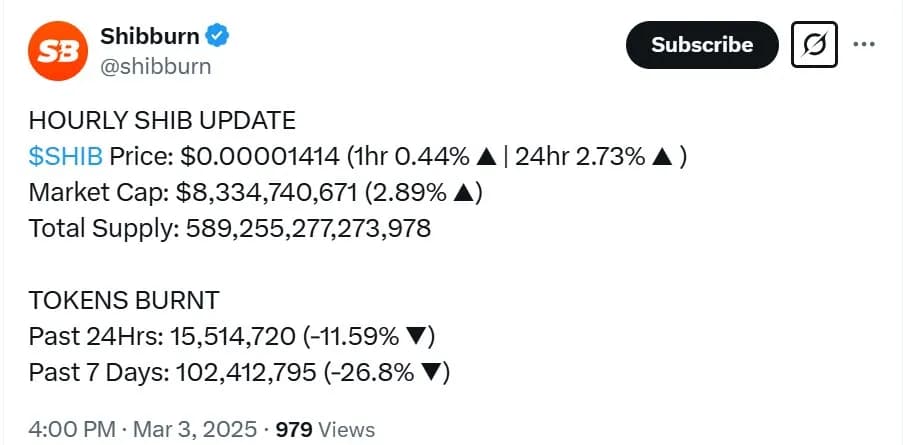This screenshot has height=445, width=903.
Task: Click the 4:00 PM Mar 3, 2025 timestamp
Action: point(142,429)
